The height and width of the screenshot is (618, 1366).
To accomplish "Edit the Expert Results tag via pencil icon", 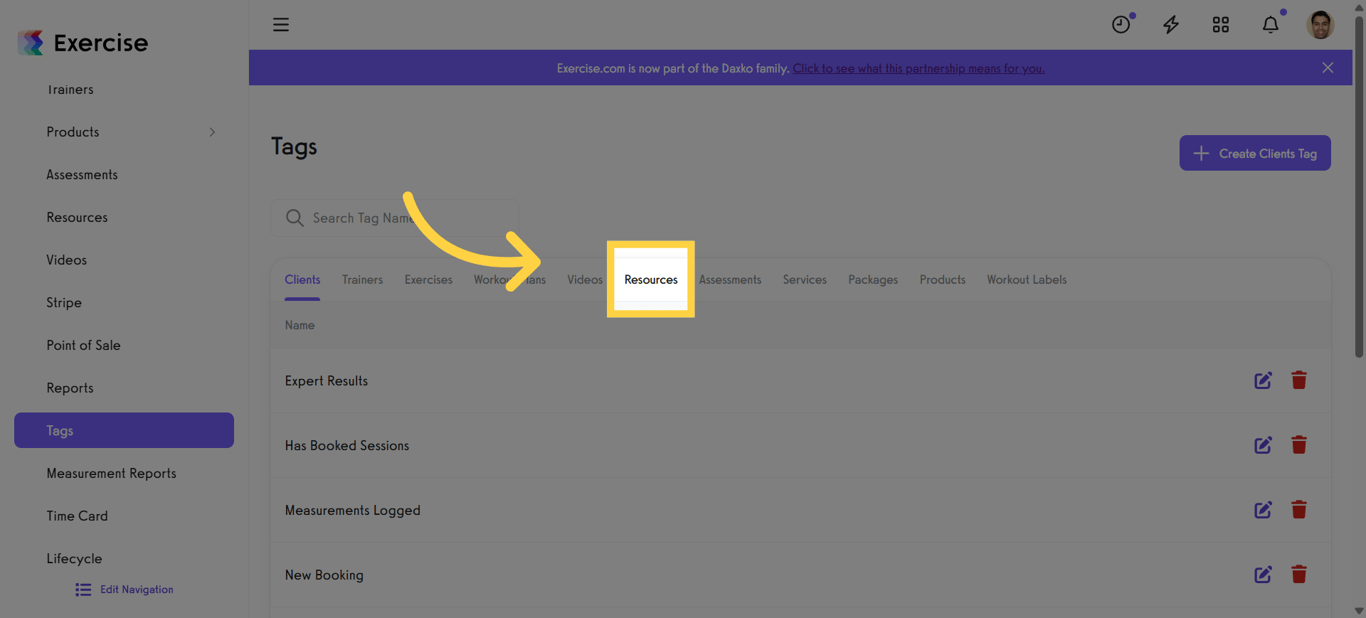I will pos(1262,380).
